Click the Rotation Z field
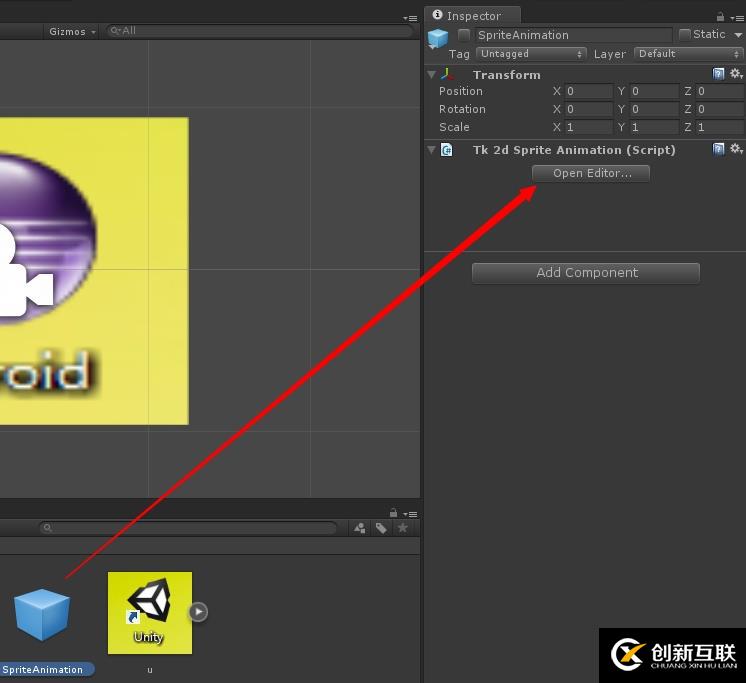 (720, 109)
